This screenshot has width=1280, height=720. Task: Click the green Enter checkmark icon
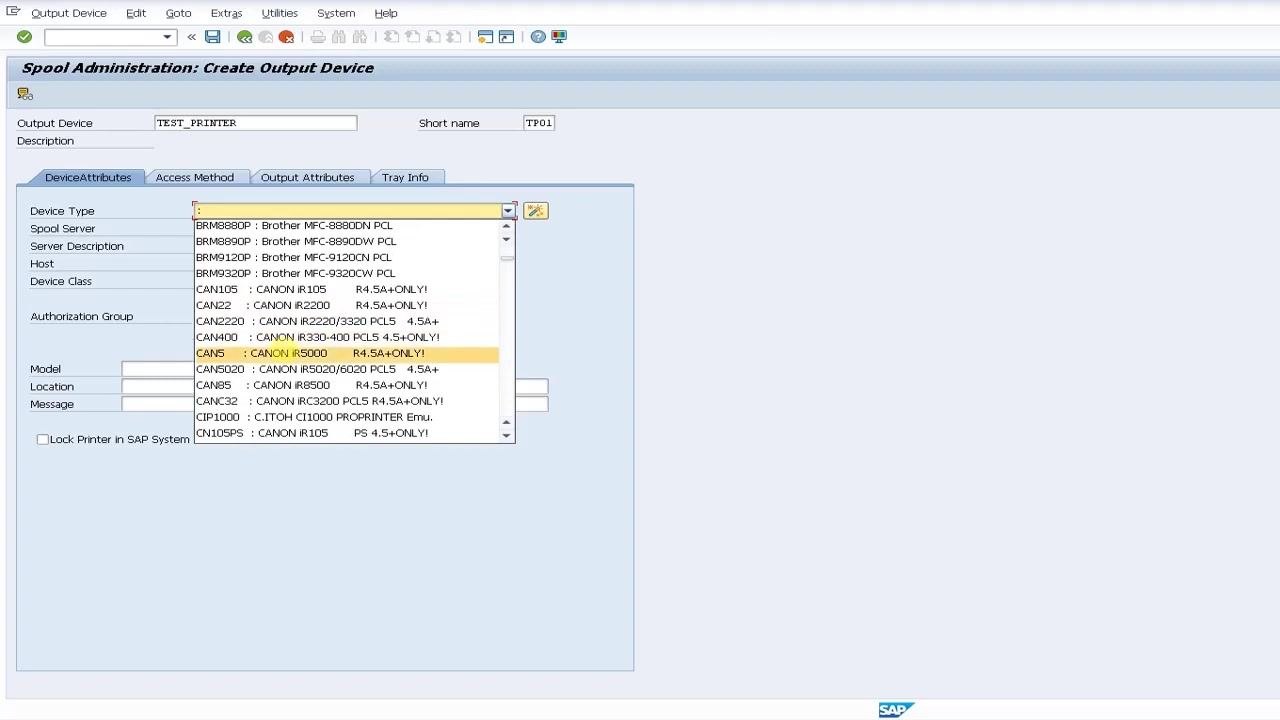tap(24, 37)
